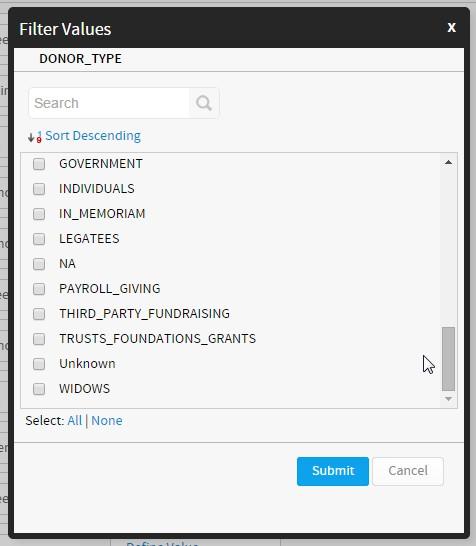Tick the INDIVIDUALS checkbox
The image size is (476, 546).
click(x=39, y=189)
